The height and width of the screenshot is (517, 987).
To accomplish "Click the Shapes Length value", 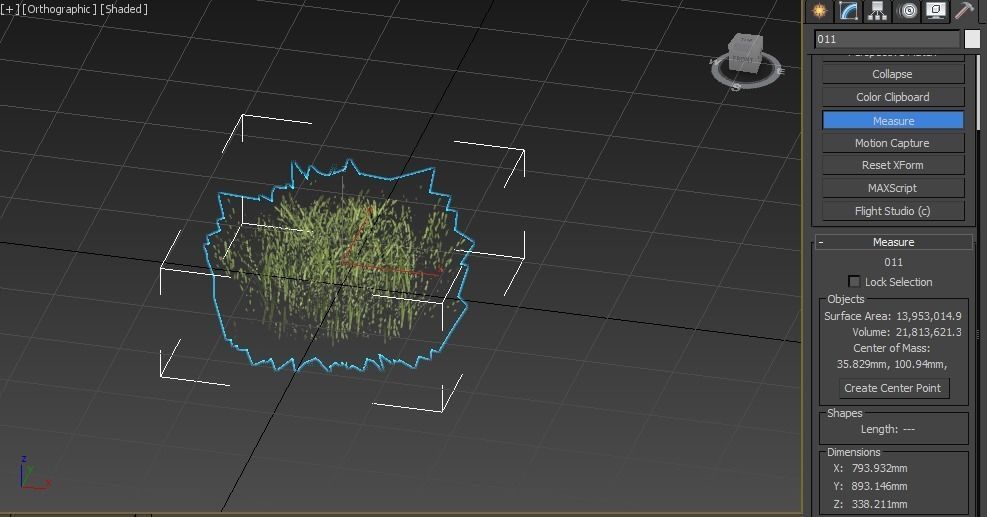I will point(908,429).
